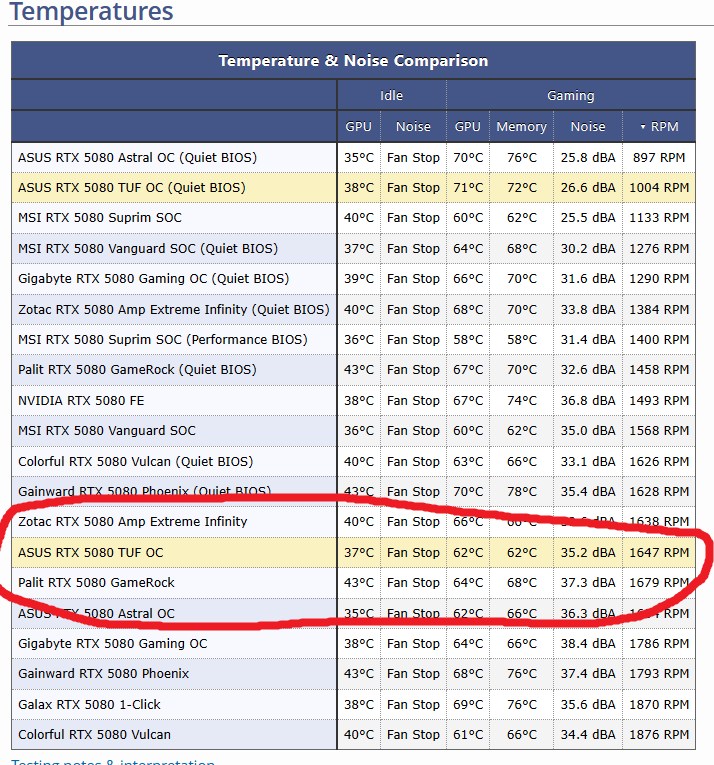Screen dimensions: 714x765
Task: Click the 72°C memory temperature cell
Action: 522,188
